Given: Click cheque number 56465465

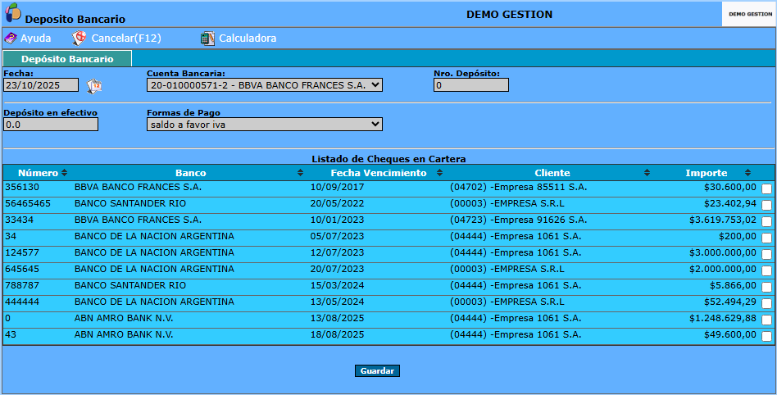Looking at the screenshot, I should 28,204.
